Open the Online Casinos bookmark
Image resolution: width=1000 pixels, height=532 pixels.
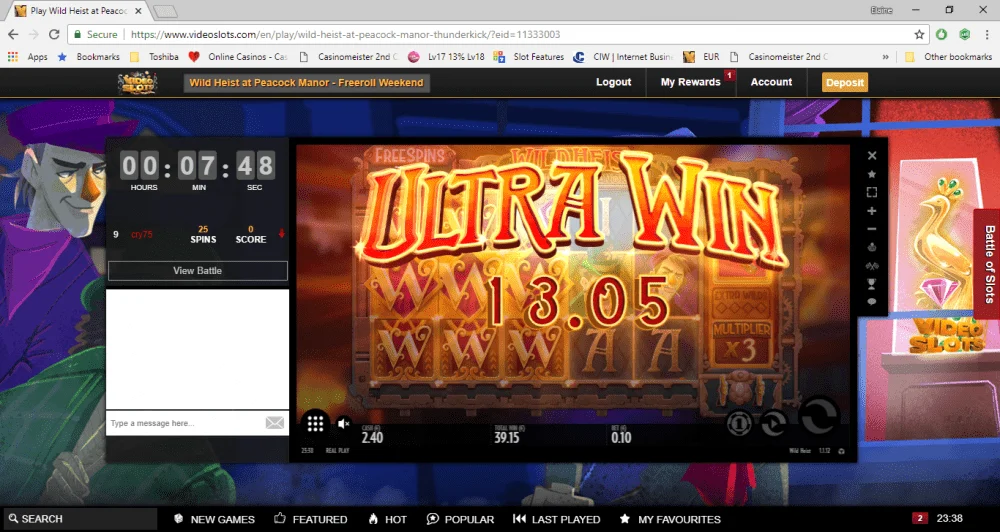[x=238, y=57]
